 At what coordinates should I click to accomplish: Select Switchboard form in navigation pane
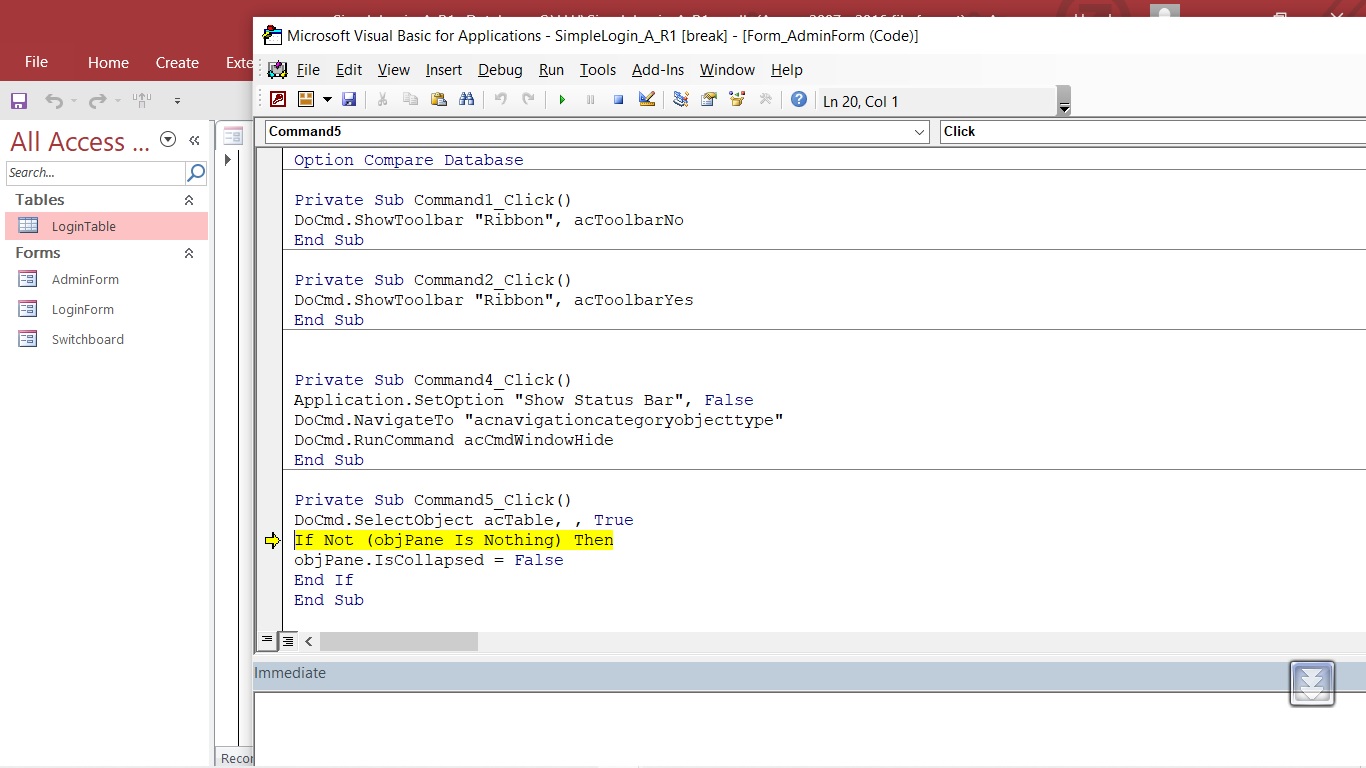pos(87,340)
